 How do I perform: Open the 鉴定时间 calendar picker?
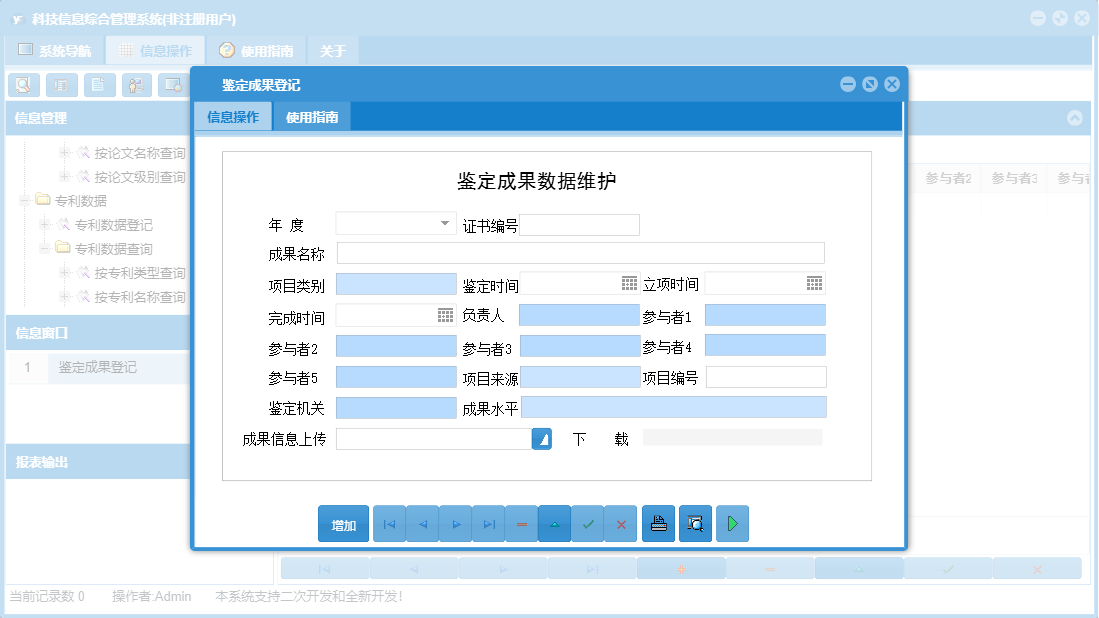[628, 283]
